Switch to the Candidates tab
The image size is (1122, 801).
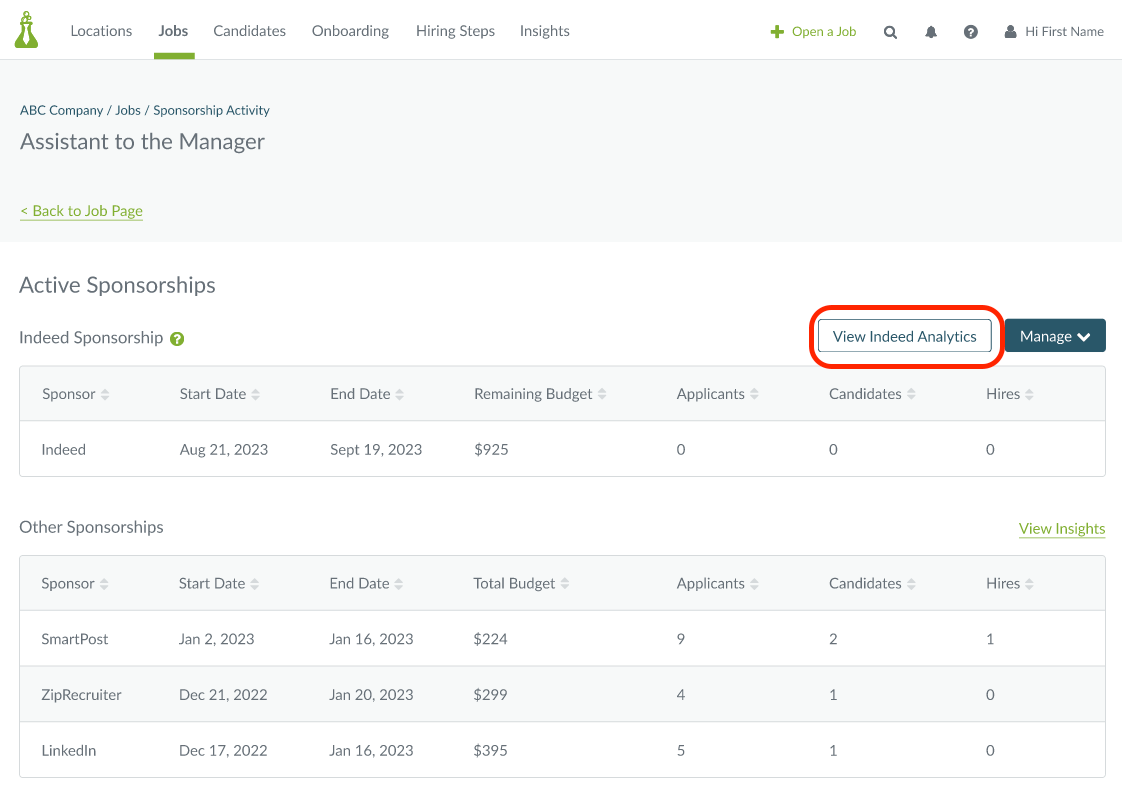249,31
